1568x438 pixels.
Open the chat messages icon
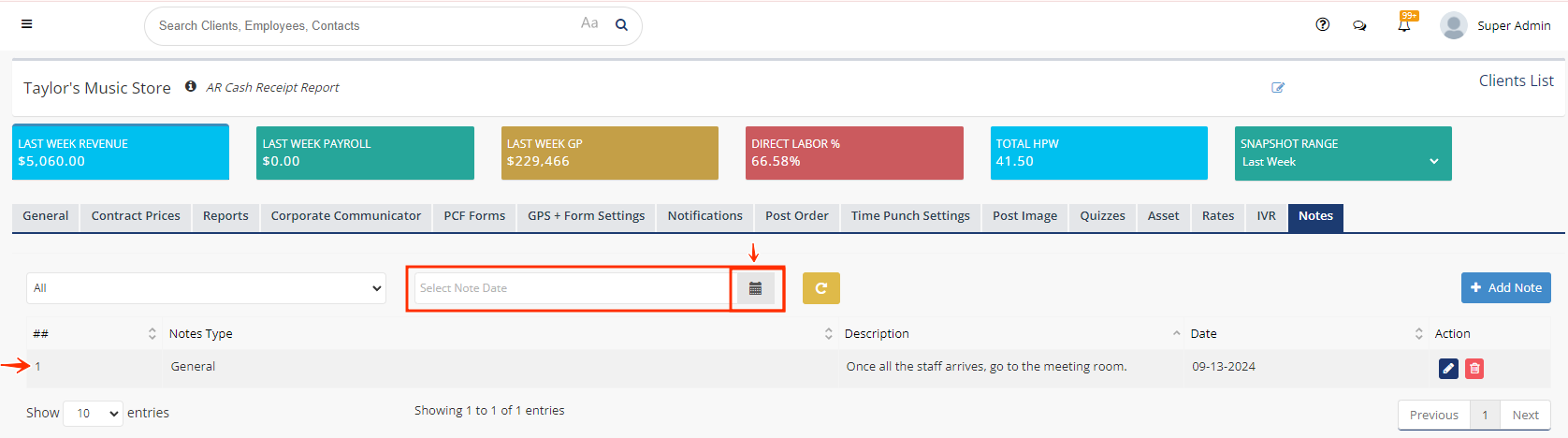click(1359, 26)
